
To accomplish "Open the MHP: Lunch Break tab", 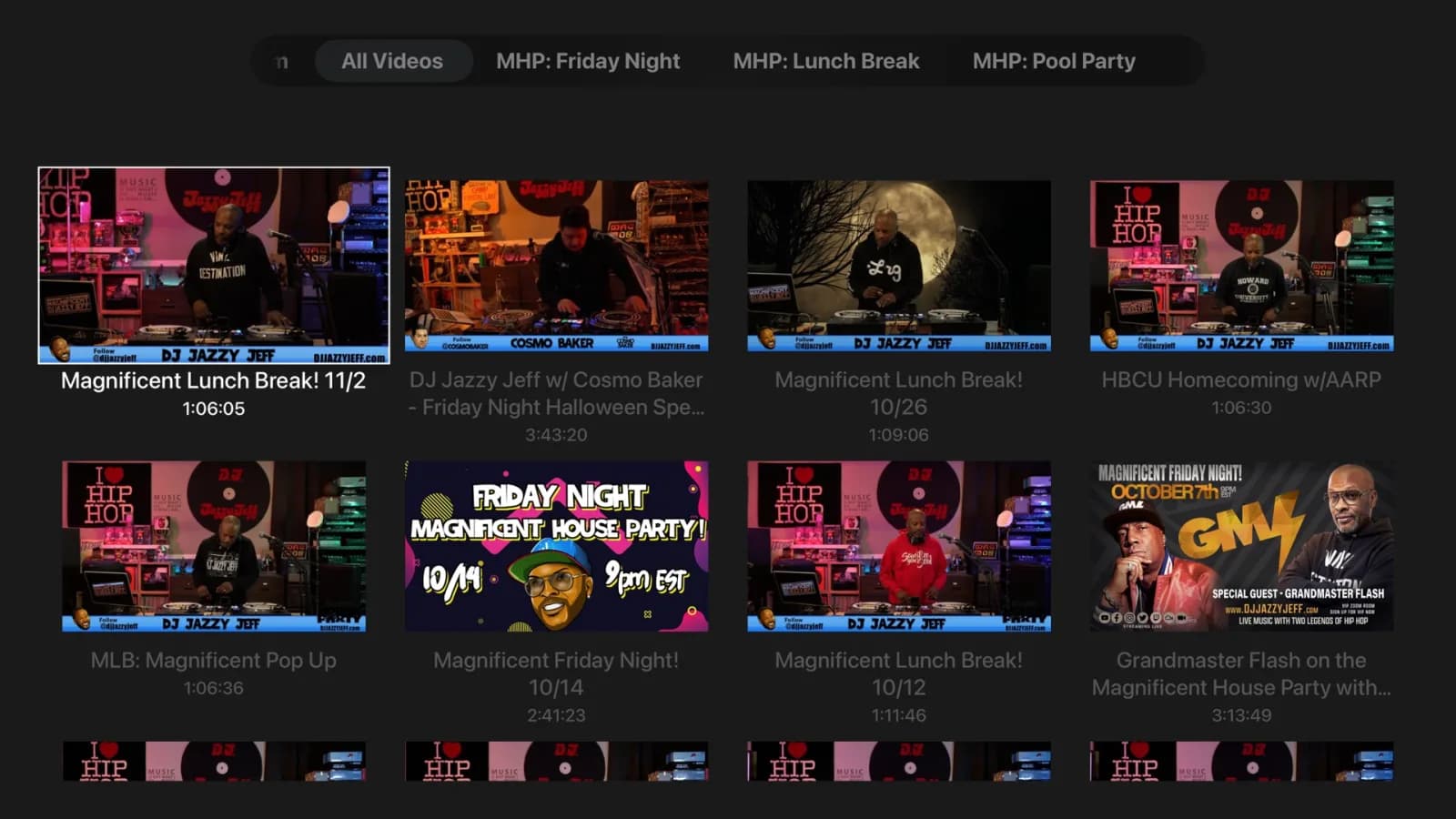I will coord(826,61).
